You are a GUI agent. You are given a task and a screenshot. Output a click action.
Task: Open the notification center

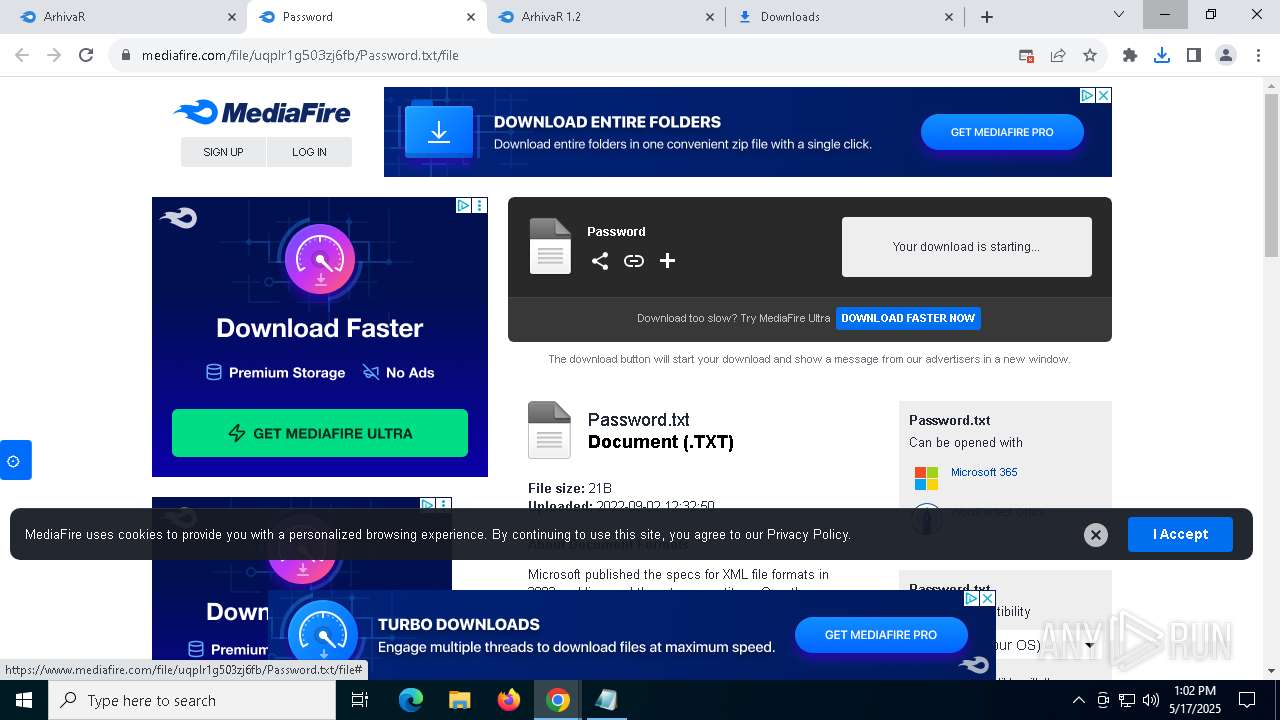(1247, 700)
